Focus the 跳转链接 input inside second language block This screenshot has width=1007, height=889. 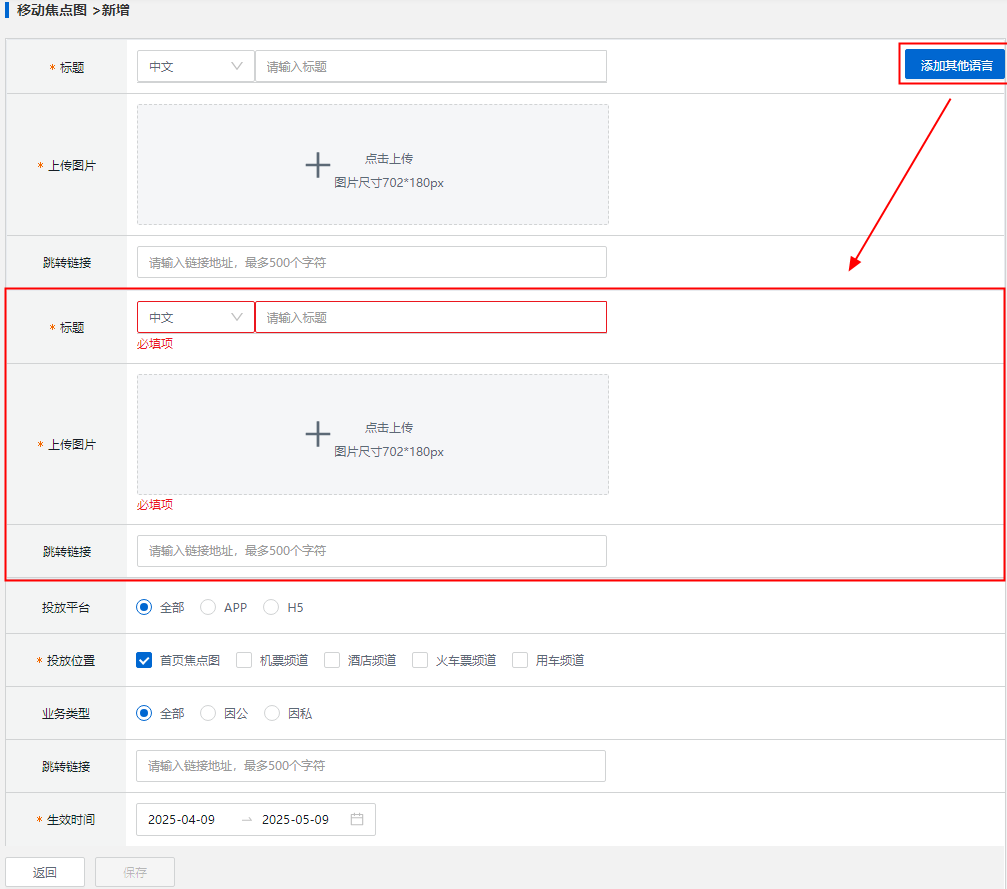[x=371, y=550]
